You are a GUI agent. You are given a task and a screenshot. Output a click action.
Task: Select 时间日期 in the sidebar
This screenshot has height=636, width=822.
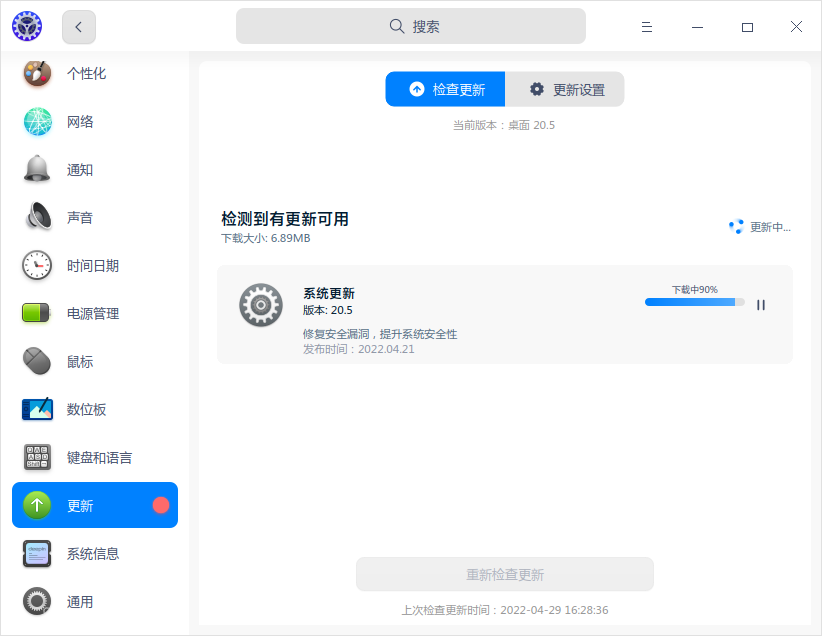pos(95,265)
